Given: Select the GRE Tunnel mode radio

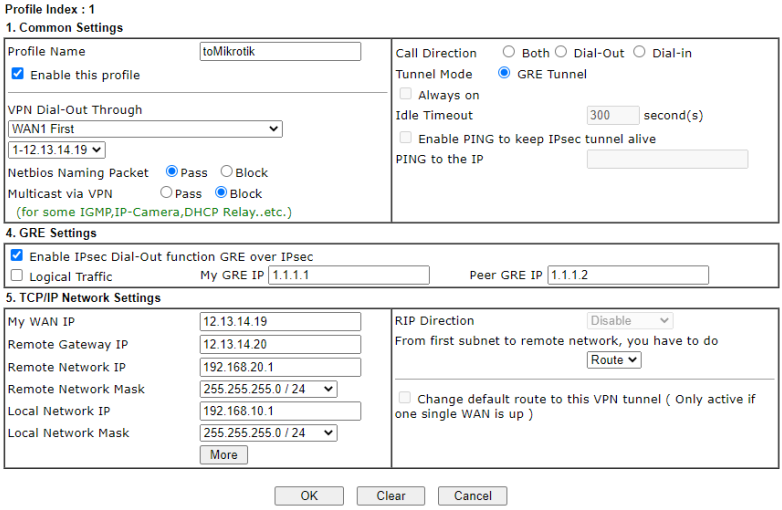Looking at the screenshot, I should 504,73.
